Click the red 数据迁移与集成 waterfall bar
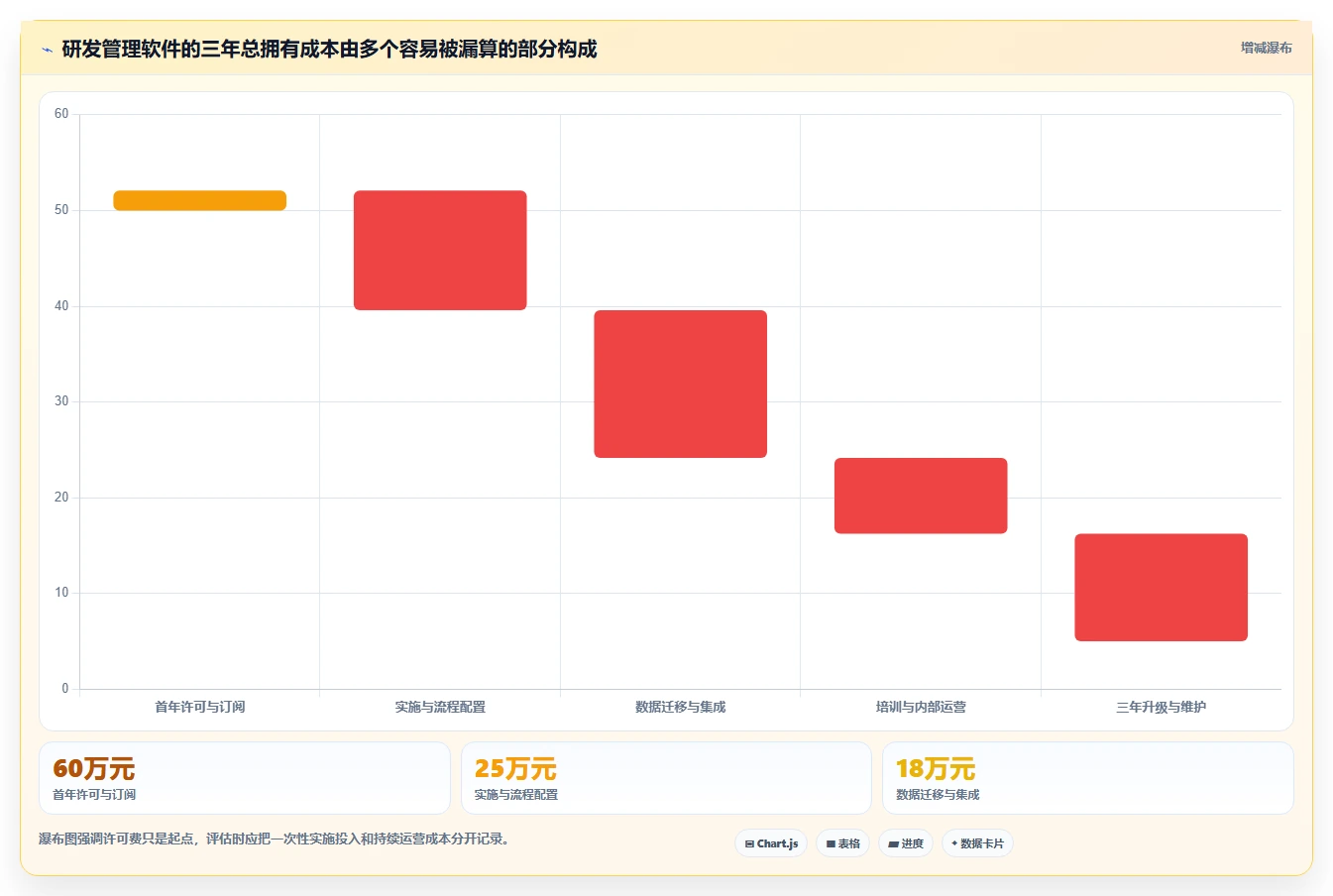The image size is (1333, 896). coord(681,384)
